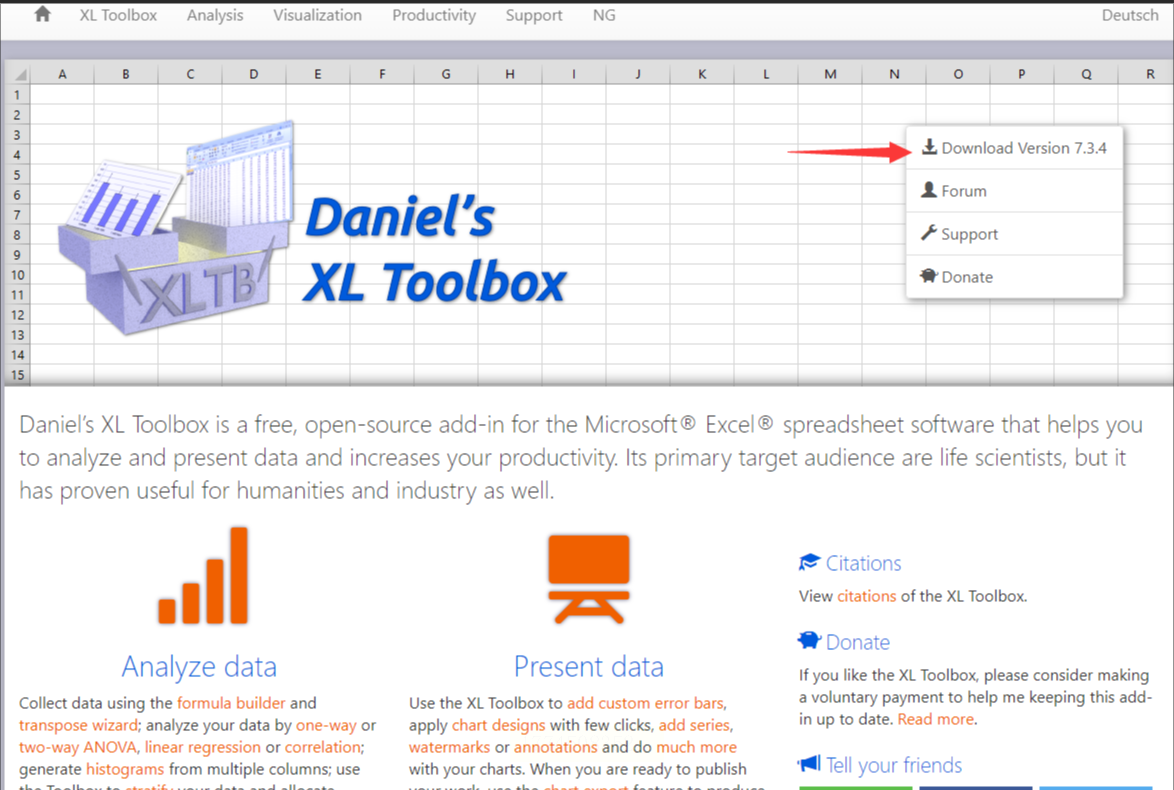
Task: Follow the Read more link
Action: [936, 719]
